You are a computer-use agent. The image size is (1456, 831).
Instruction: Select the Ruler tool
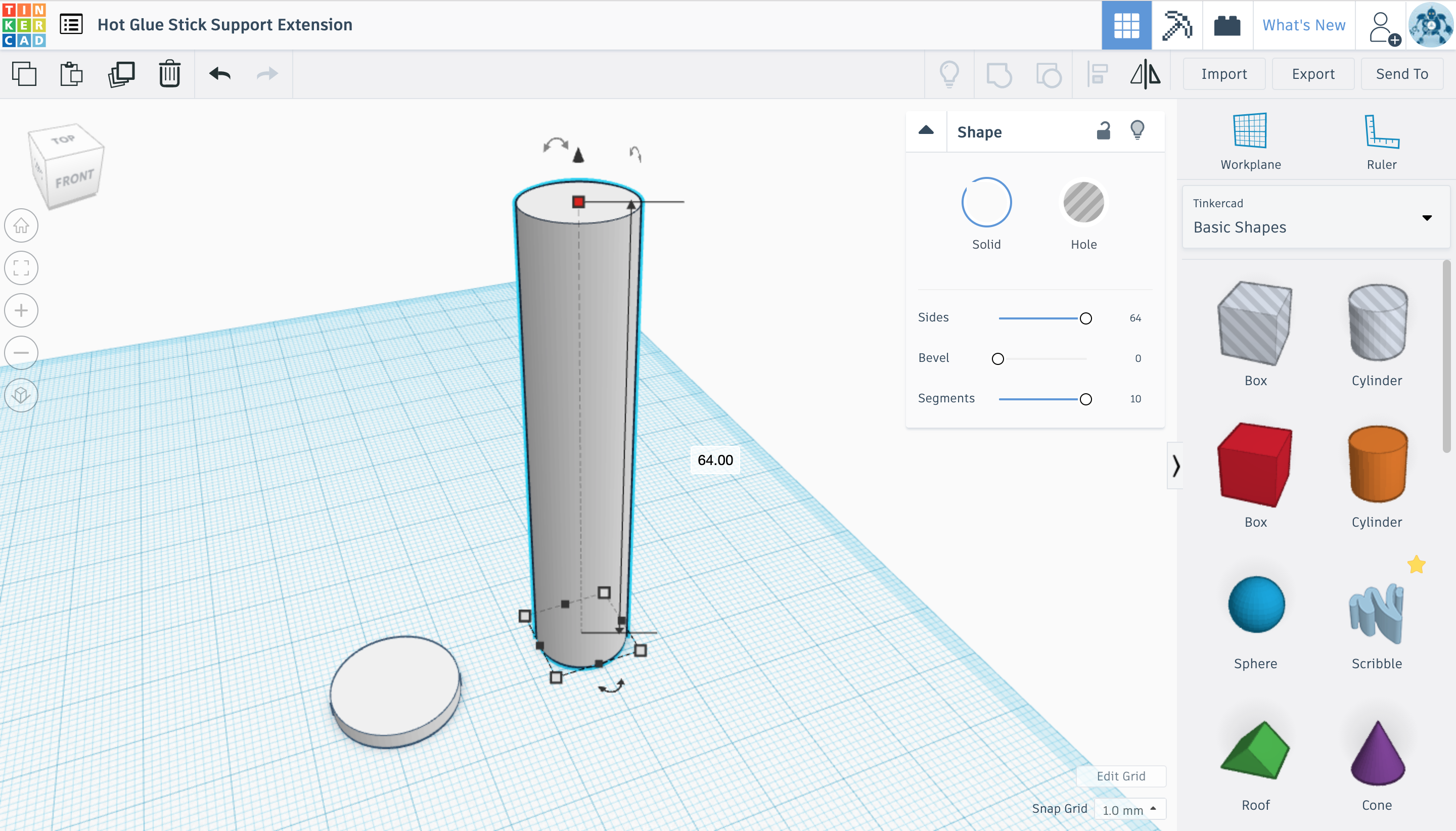[1381, 141]
